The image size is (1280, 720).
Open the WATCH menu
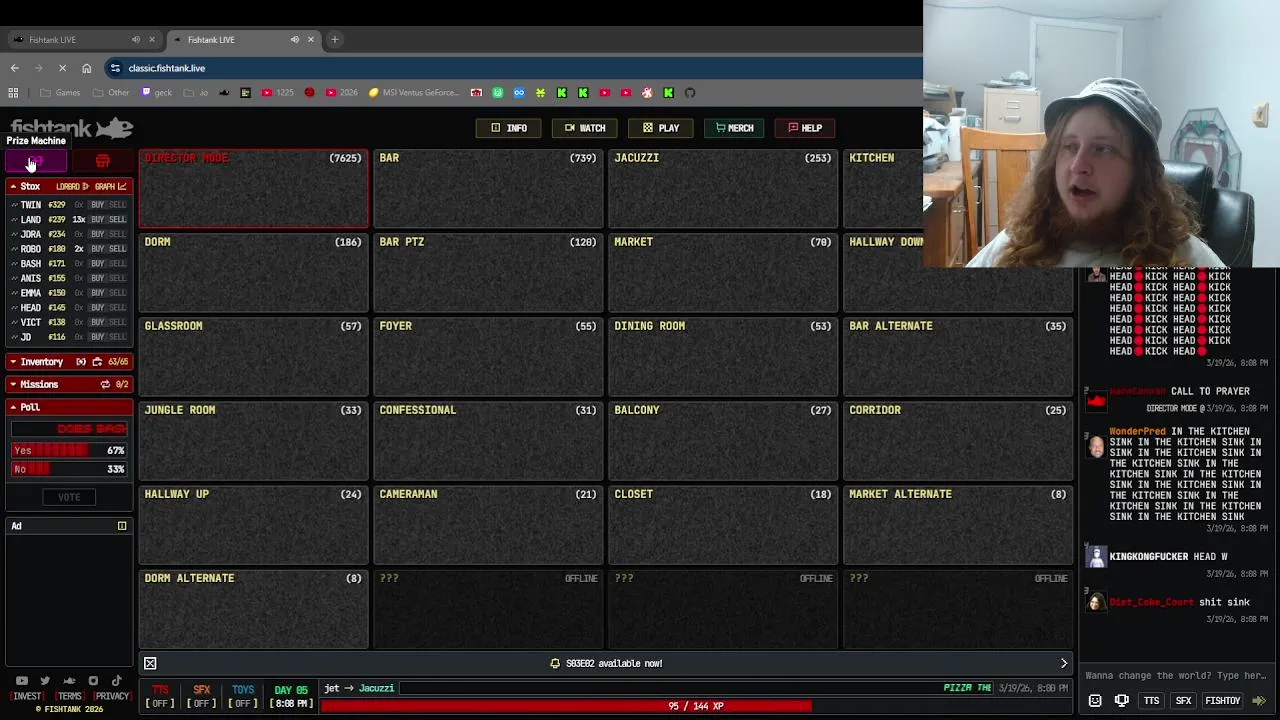point(585,128)
